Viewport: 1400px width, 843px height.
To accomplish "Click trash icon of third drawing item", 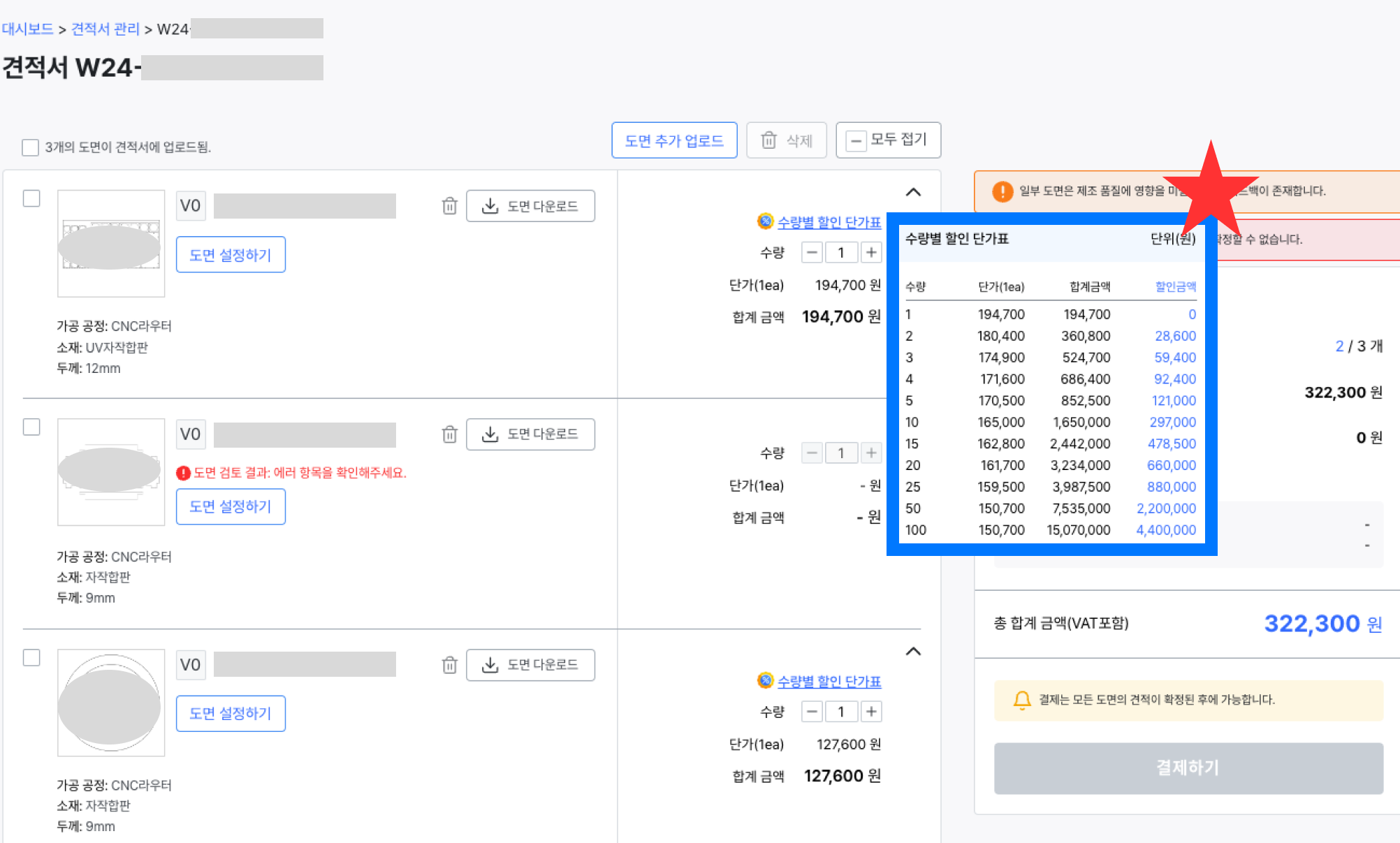I will (449, 665).
